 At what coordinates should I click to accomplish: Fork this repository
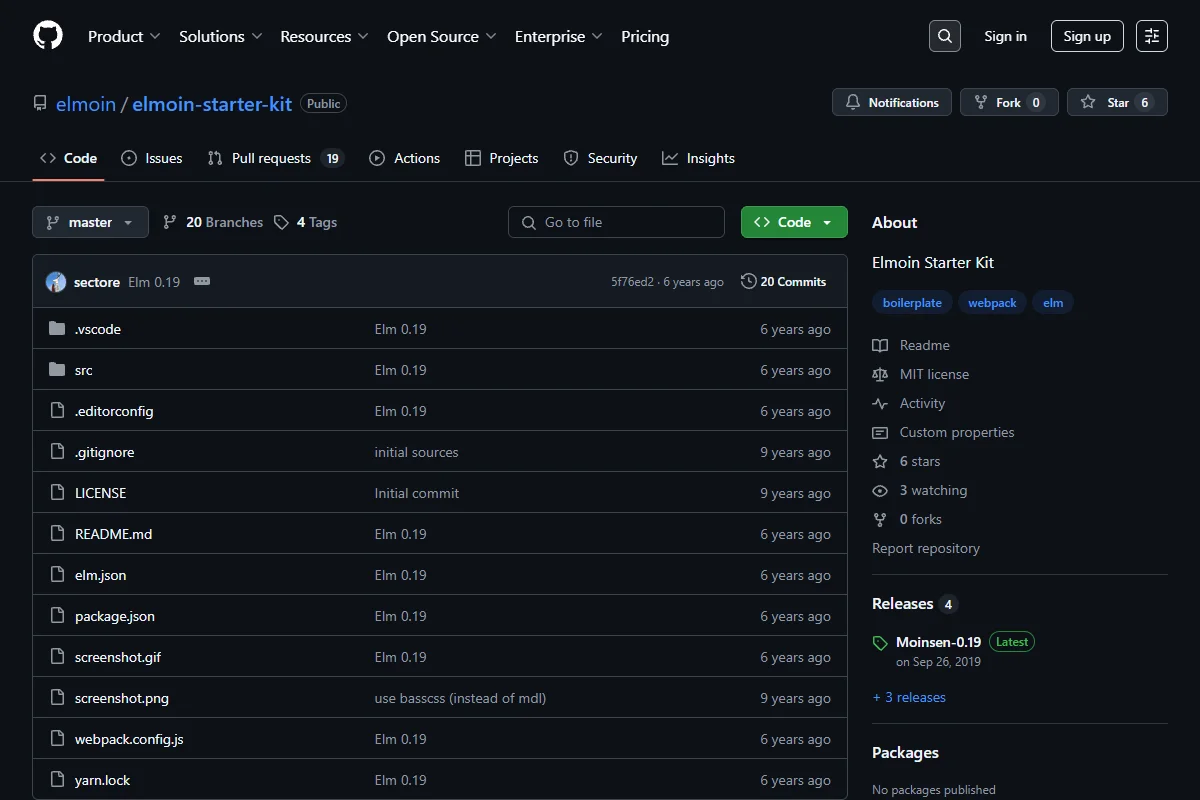[x=1009, y=102]
